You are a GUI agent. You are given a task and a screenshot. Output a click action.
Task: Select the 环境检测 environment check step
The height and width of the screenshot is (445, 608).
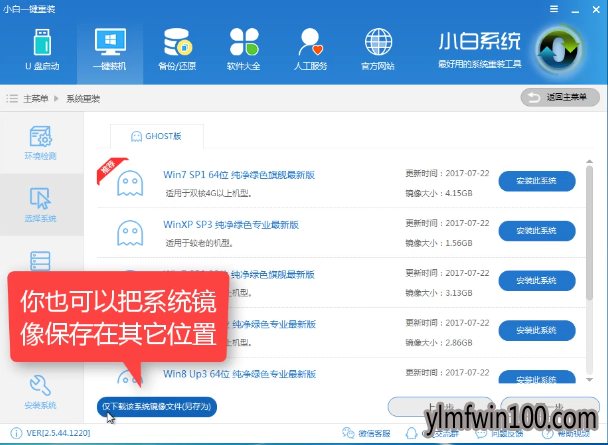[x=41, y=143]
